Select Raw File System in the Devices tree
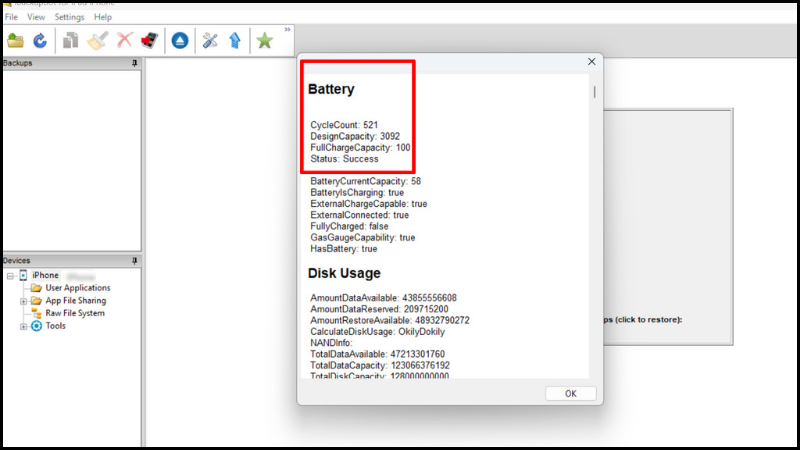The width and height of the screenshot is (800, 450). tap(75, 313)
